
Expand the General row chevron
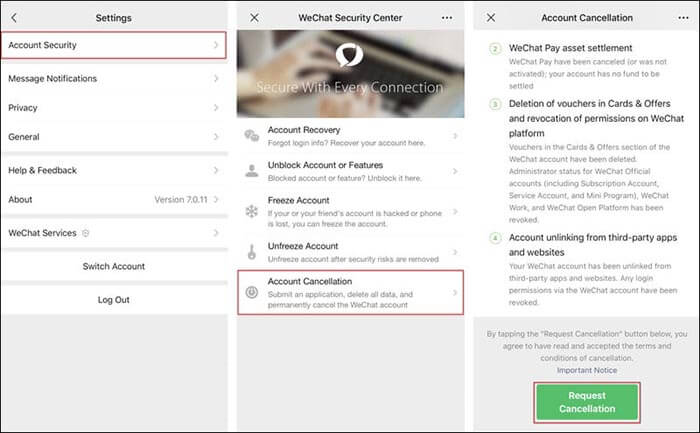(215, 136)
